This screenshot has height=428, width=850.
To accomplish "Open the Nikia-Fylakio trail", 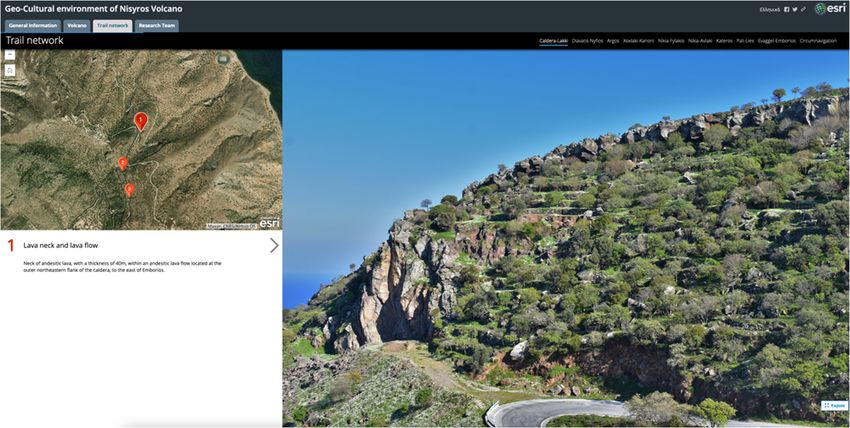I will (x=671, y=41).
